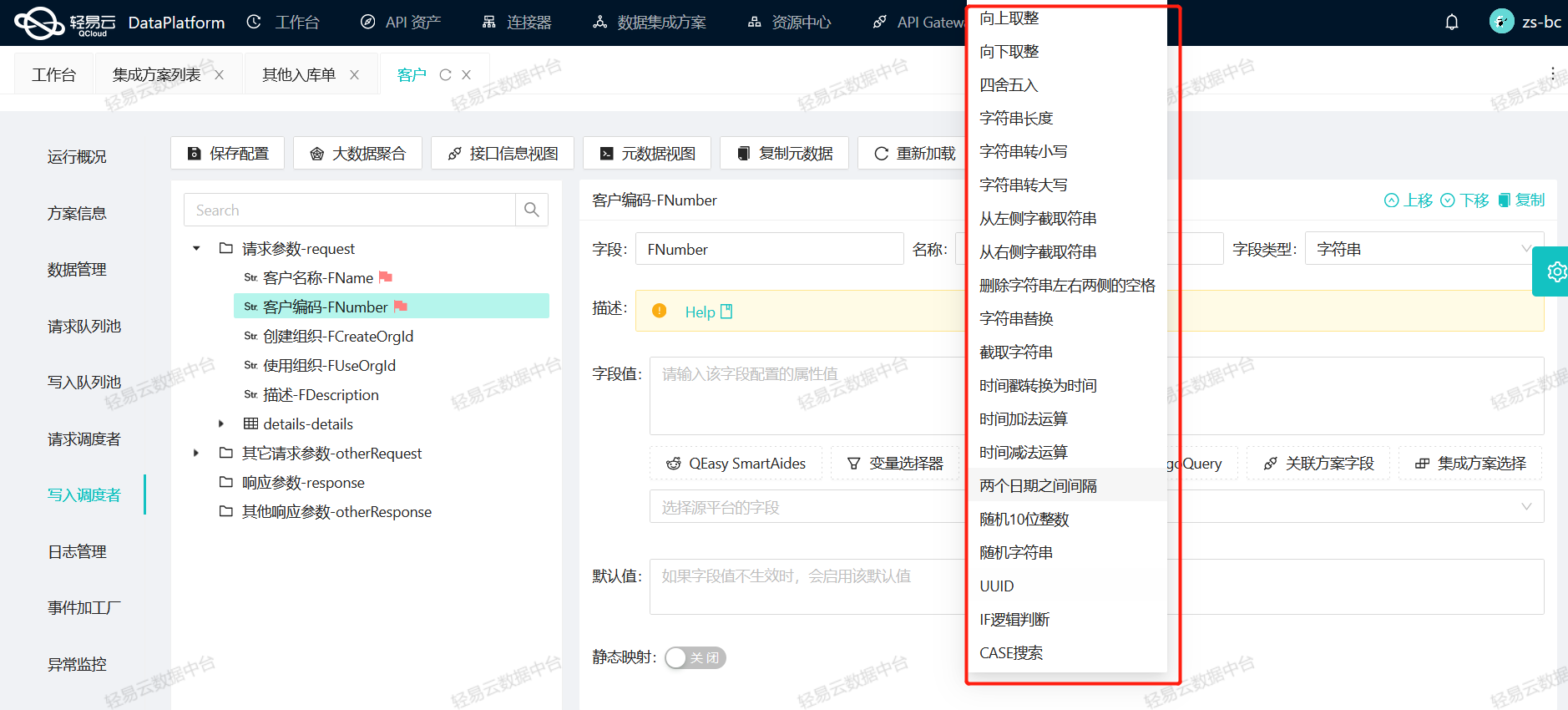
Task: Open API 资产 in top navigation
Action: point(401,23)
